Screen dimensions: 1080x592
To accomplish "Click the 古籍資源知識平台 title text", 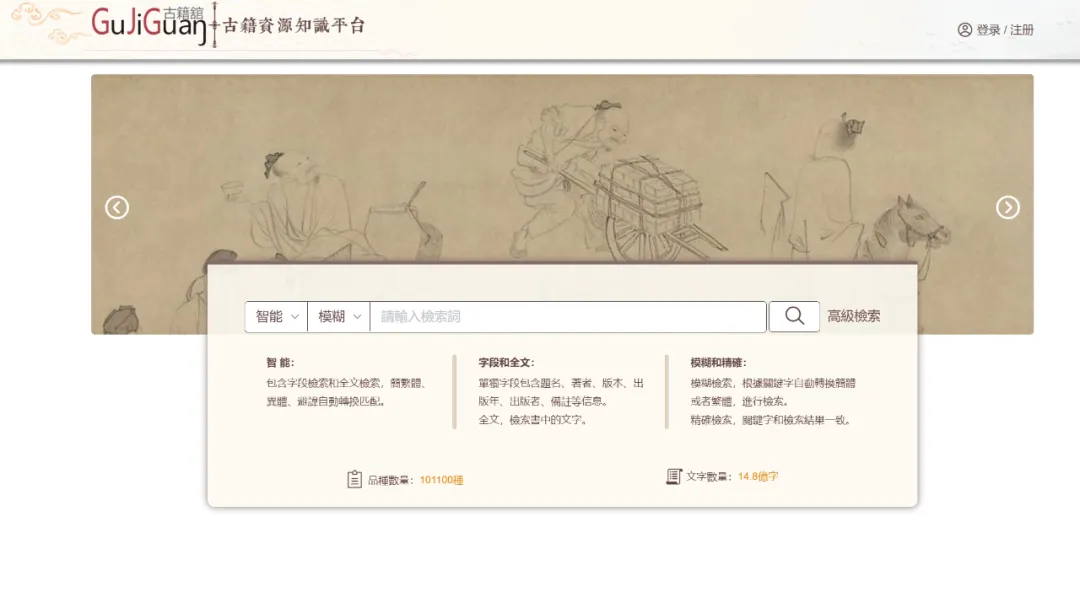I will tap(293, 25).
